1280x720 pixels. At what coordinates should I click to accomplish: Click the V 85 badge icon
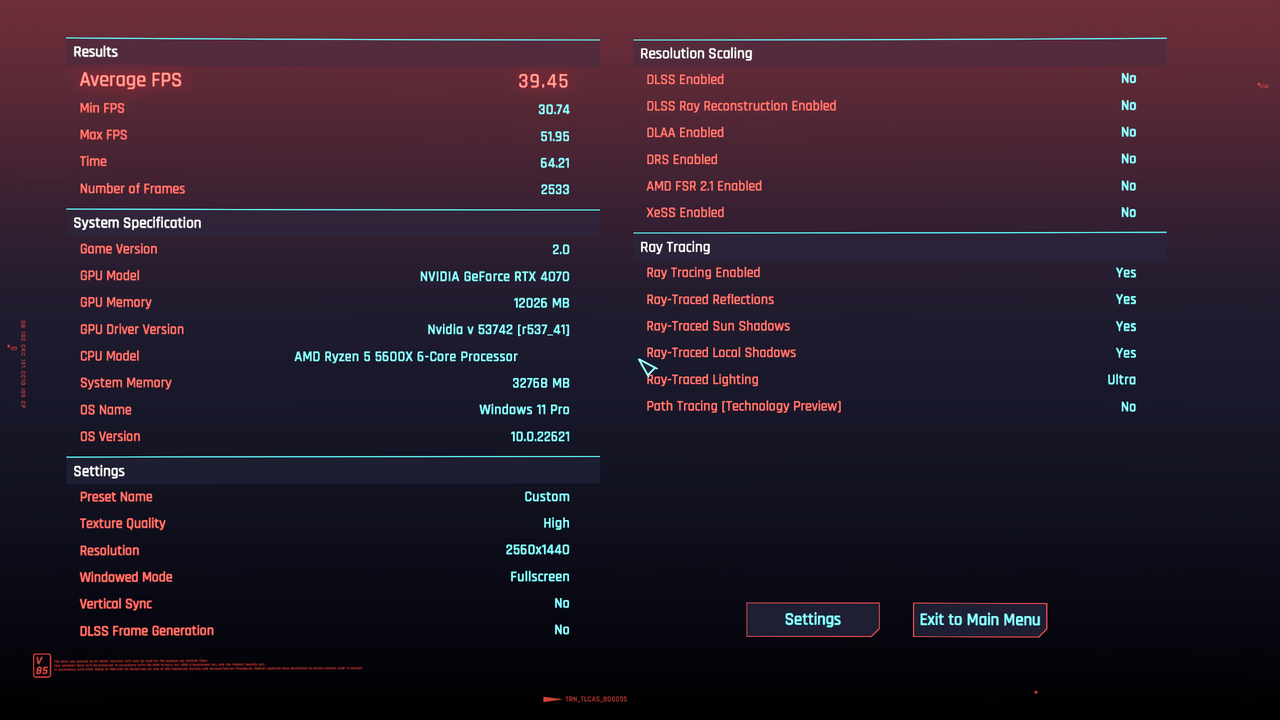pos(41,665)
